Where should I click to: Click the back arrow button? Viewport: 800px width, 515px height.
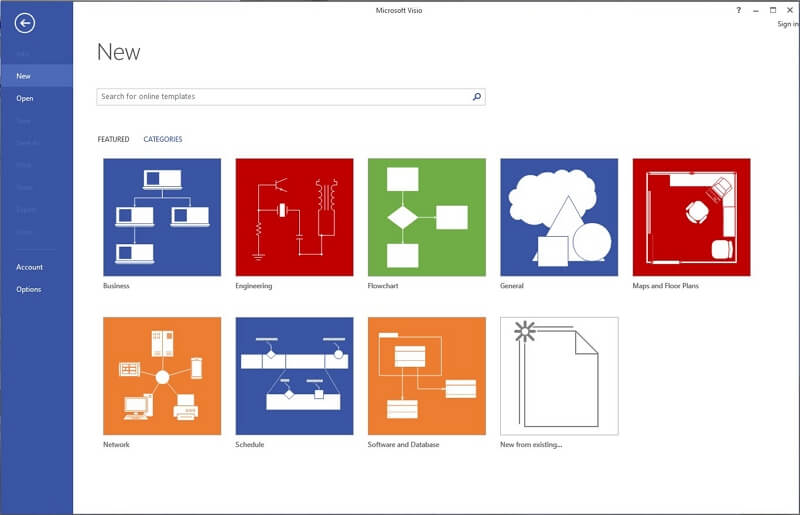click(x=24, y=23)
